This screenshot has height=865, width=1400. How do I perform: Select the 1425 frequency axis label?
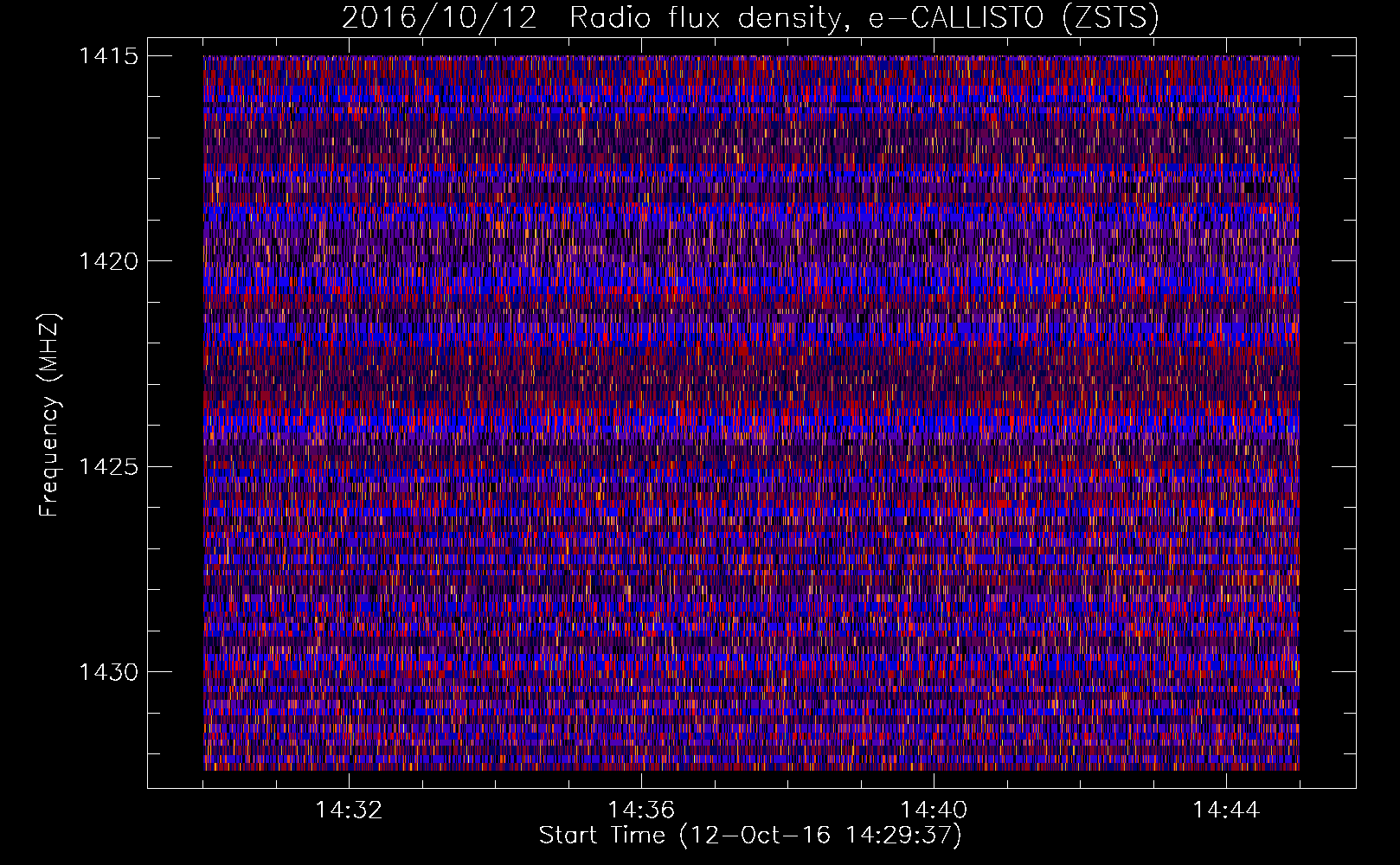pyautogui.click(x=108, y=467)
